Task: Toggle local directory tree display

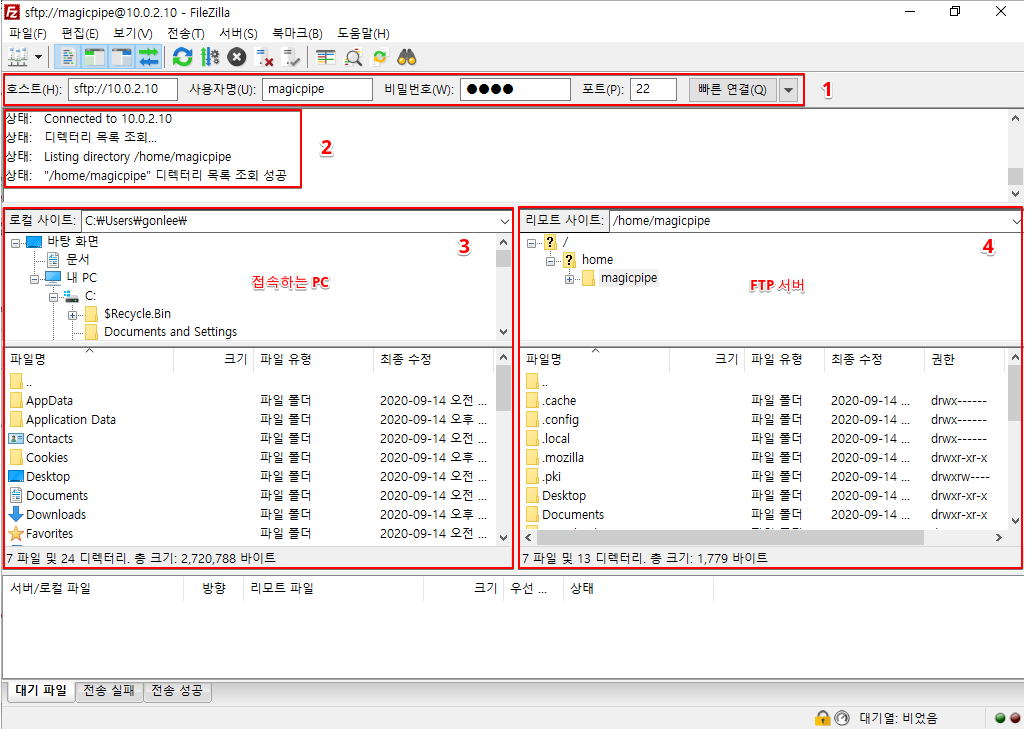Action: tap(95, 58)
